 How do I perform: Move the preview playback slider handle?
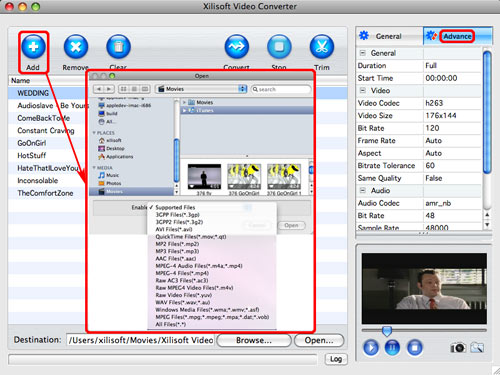tap(387, 331)
